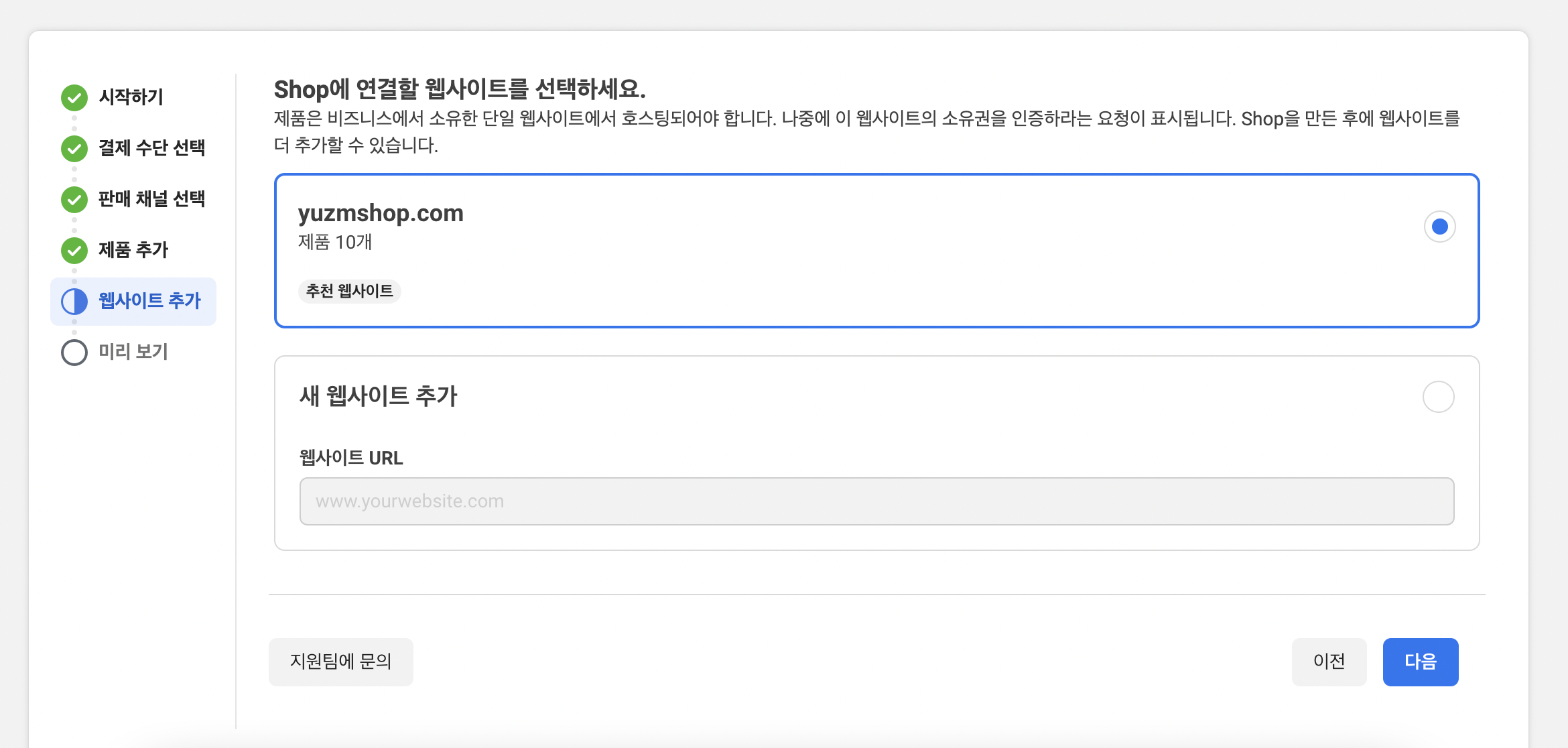Open the 판매 채널 선택 step
This screenshot has width=1568, height=748.
(x=152, y=199)
